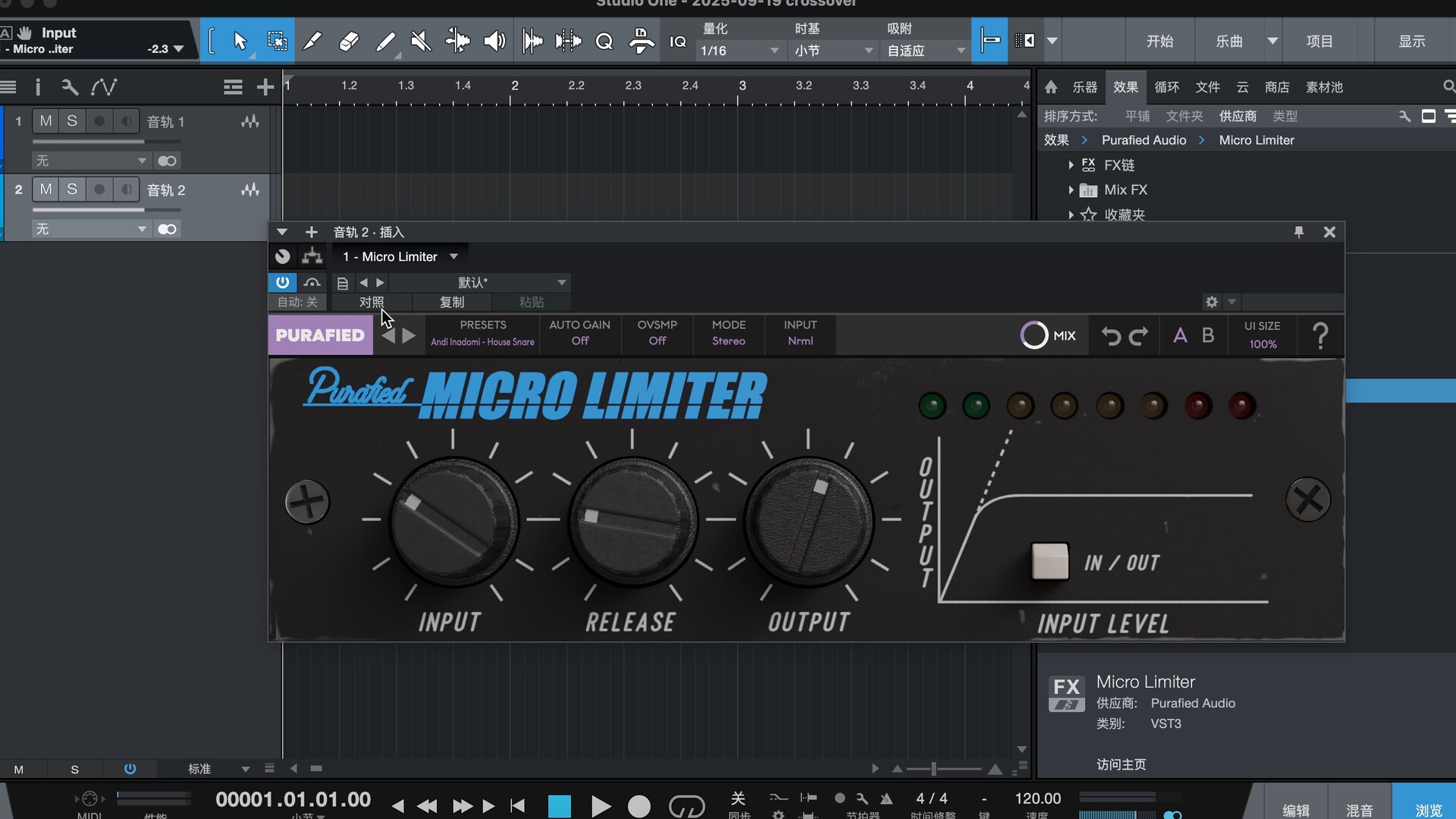
Task: Toggle the Micro Limiter power bypass button
Action: pos(282,282)
